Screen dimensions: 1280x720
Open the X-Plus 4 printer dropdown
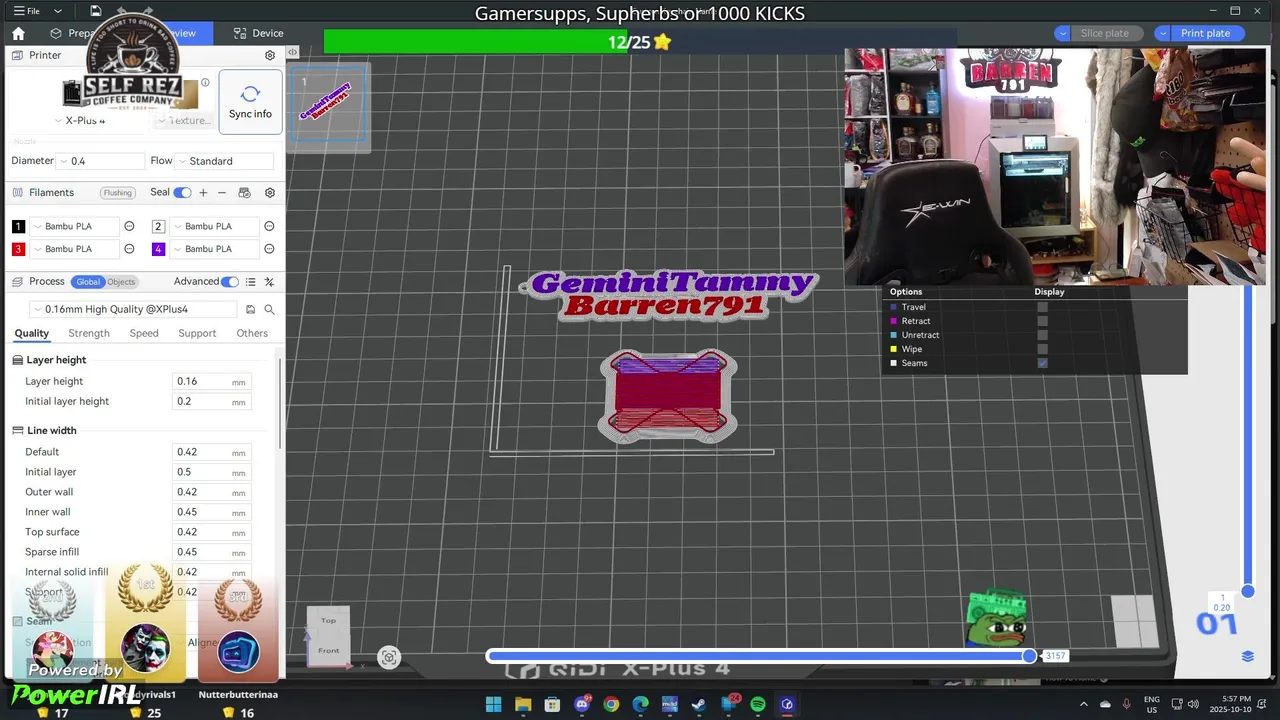[x=81, y=120]
